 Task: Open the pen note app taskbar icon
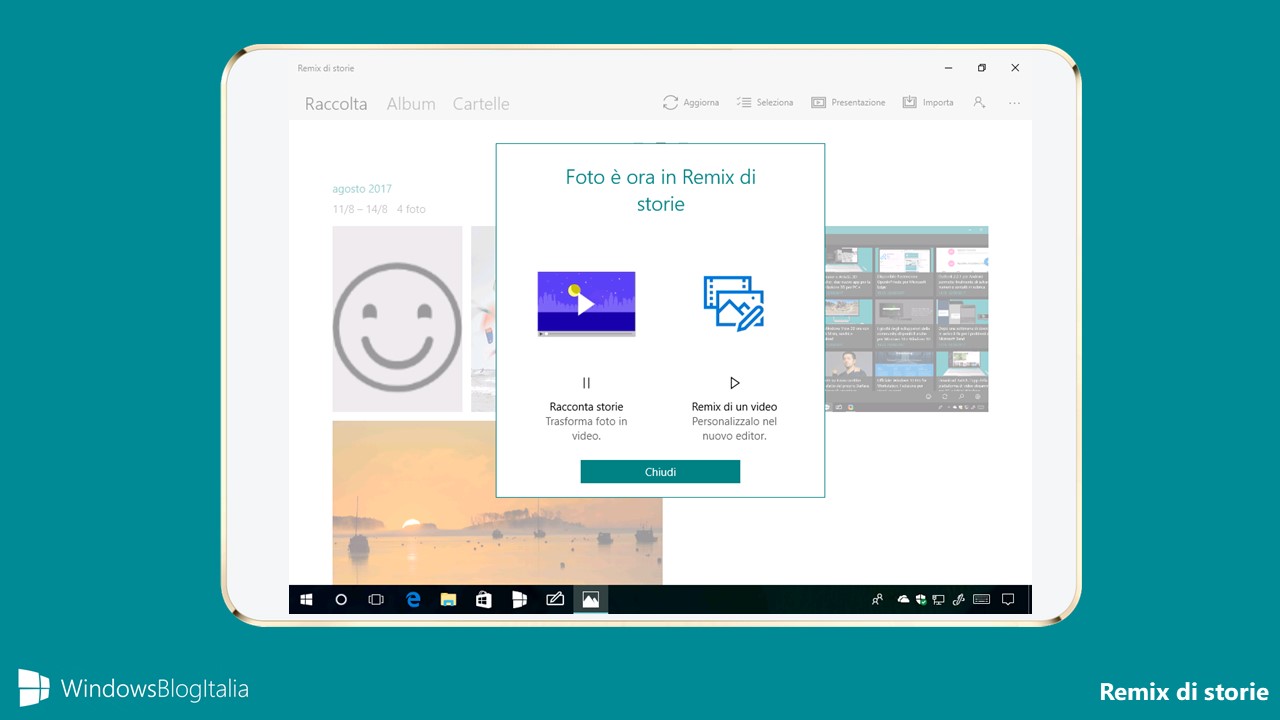coord(555,600)
